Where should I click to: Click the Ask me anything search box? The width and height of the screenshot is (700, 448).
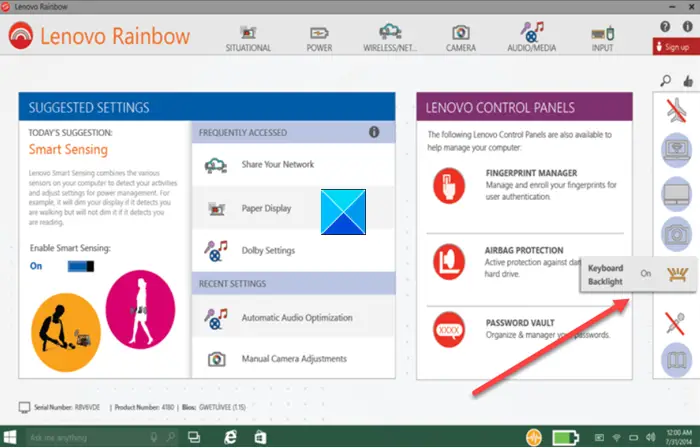pos(102,437)
